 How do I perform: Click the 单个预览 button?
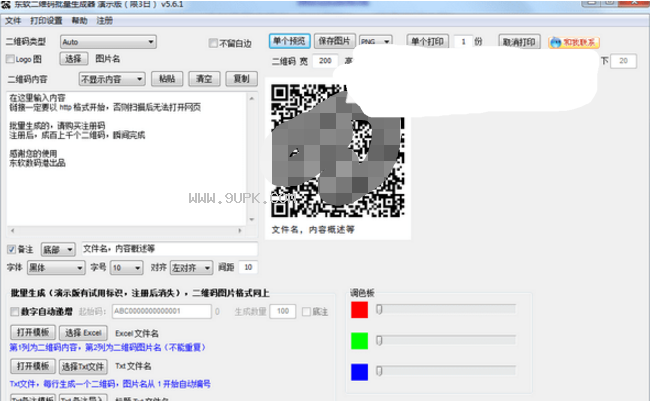click(289, 41)
